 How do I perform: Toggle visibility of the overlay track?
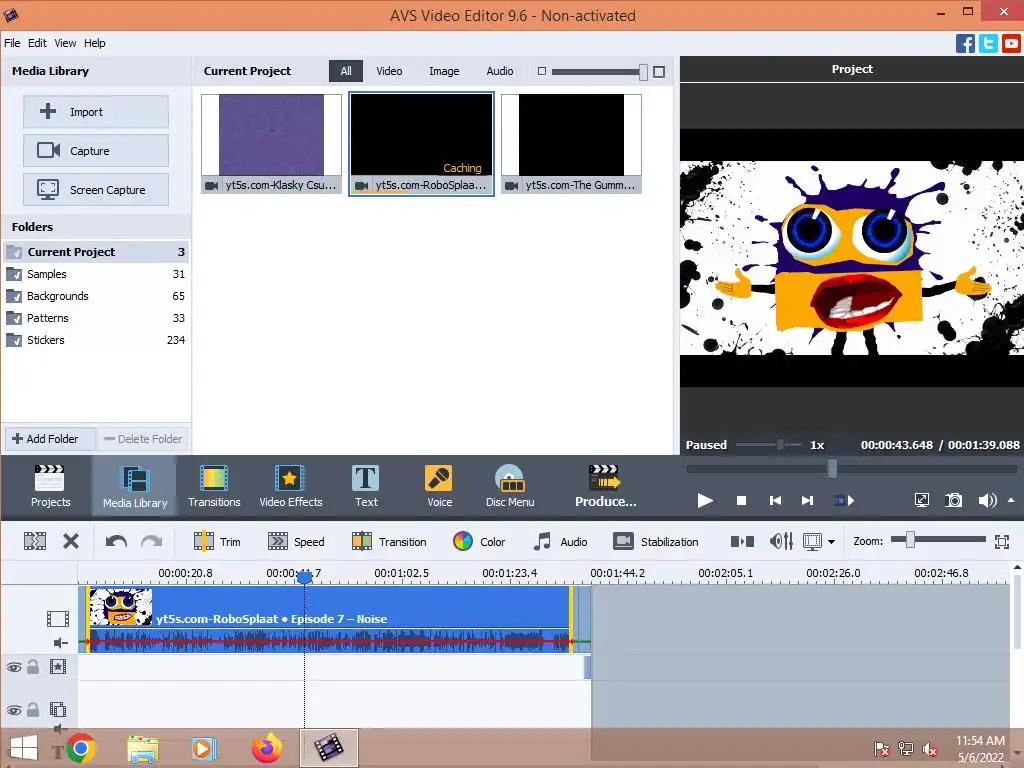(14, 710)
